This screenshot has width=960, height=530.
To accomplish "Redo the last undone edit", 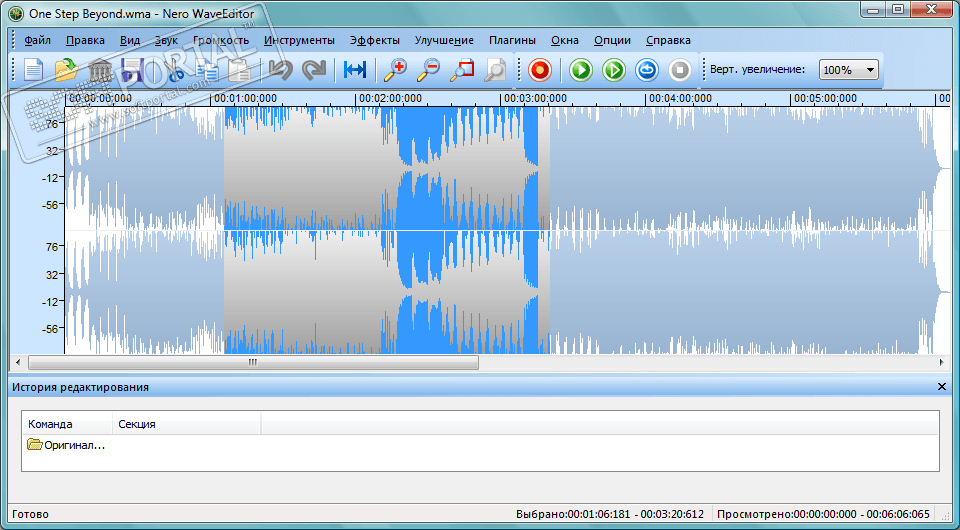I will [314, 70].
